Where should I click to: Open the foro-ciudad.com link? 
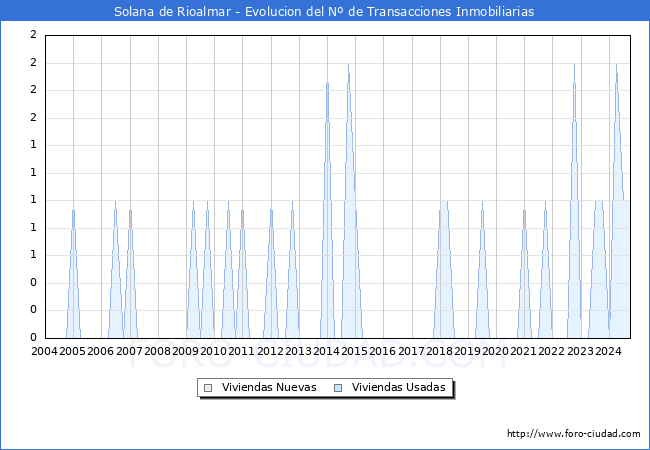coord(574,434)
